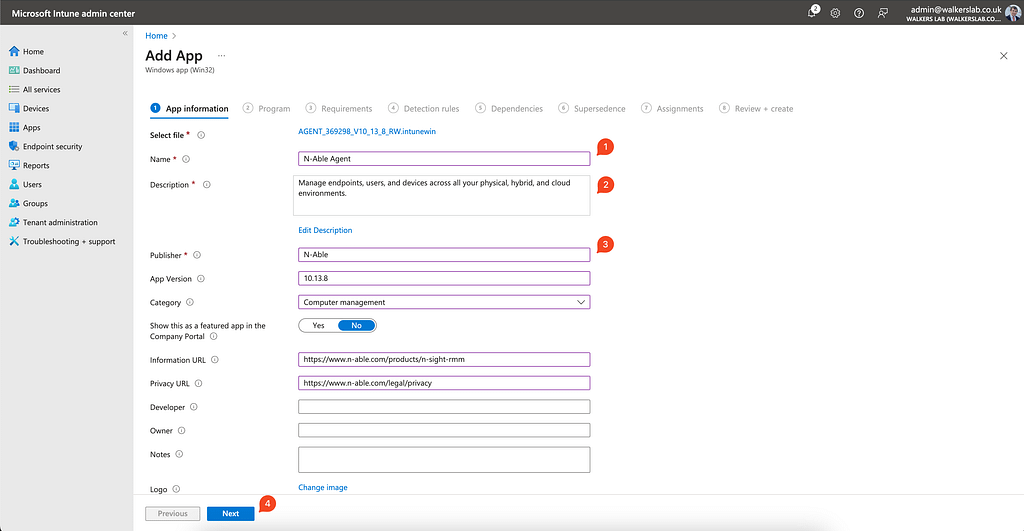Click the Developer input field
The image size is (1024, 531).
444,407
